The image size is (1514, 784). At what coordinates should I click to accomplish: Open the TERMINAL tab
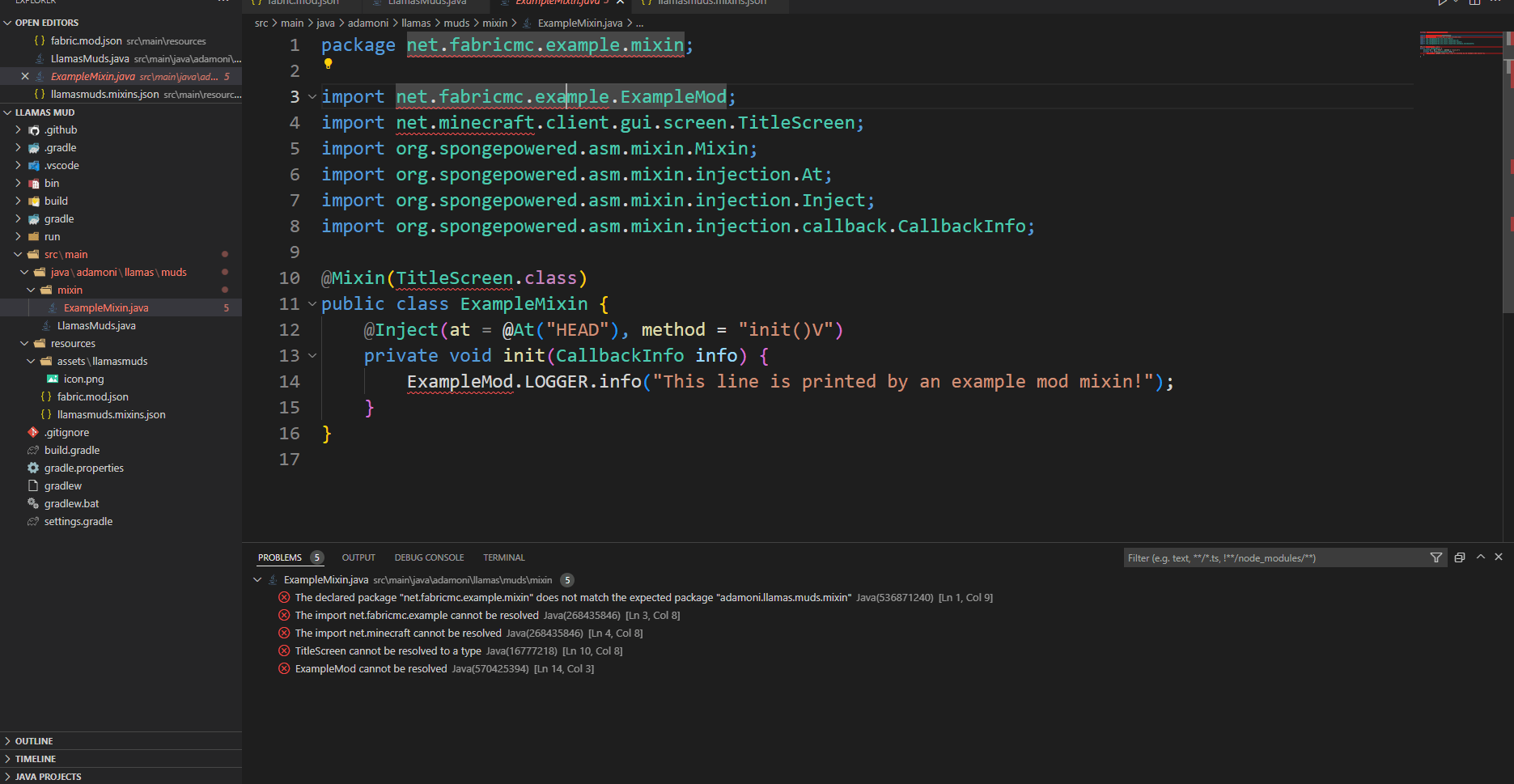point(504,557)
